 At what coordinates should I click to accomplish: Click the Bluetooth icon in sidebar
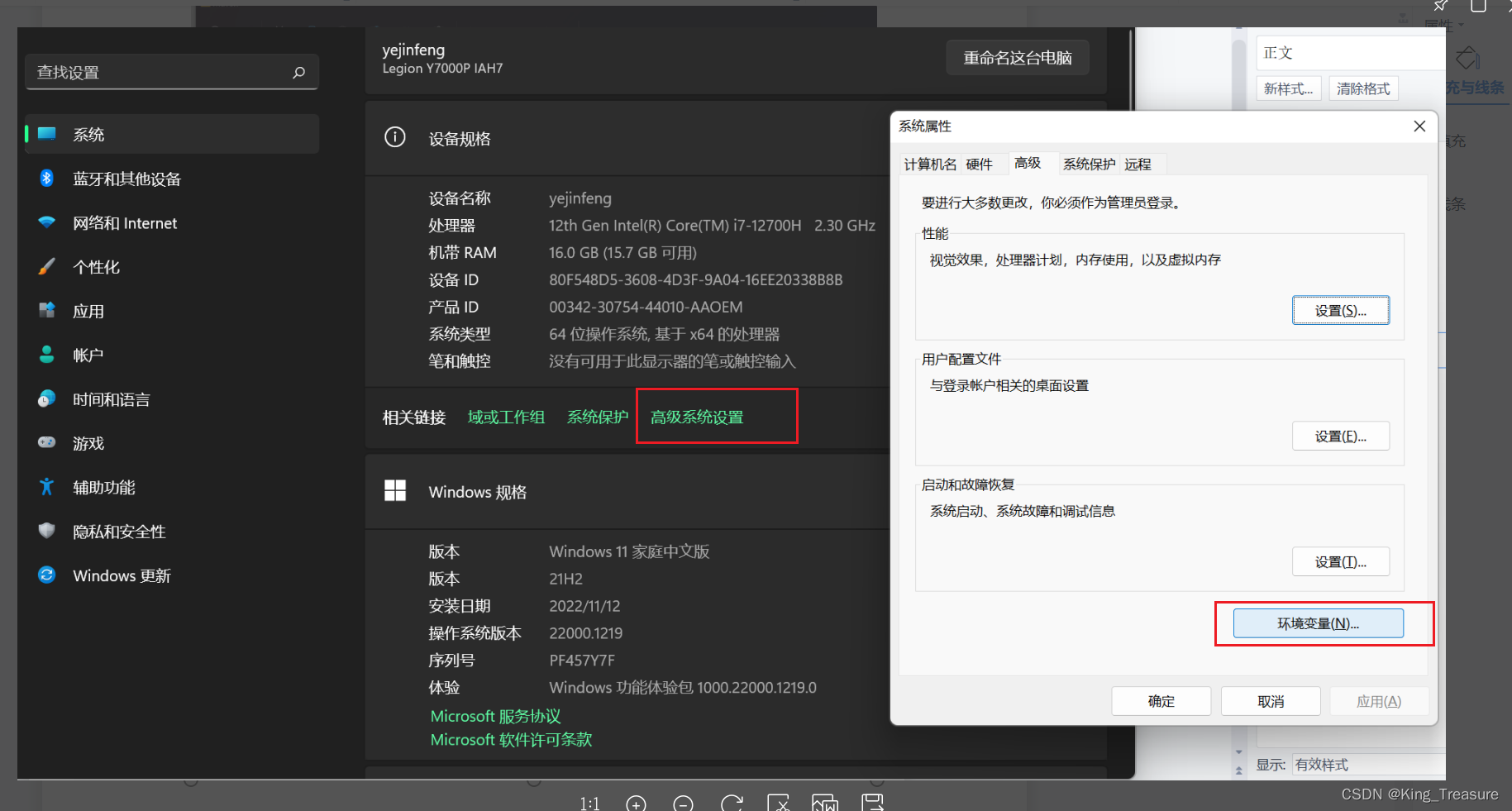click(x=47, y=178)
